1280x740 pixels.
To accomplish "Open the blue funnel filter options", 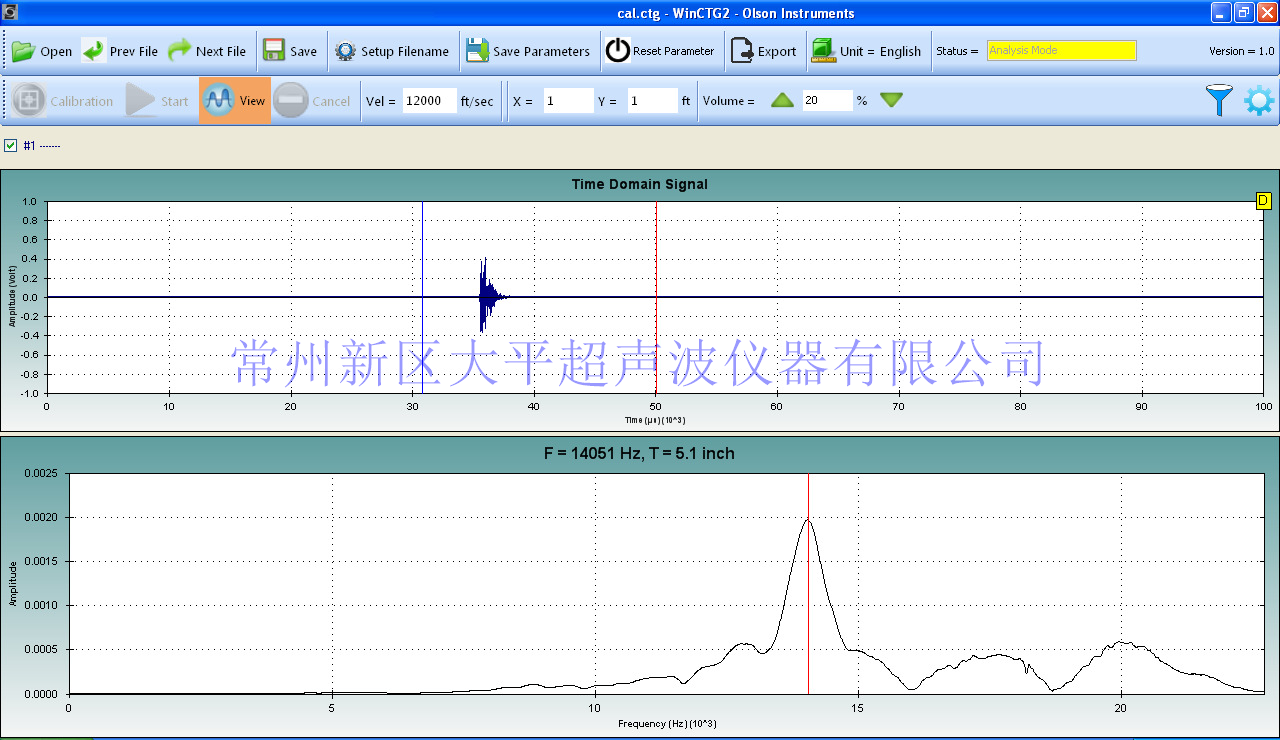I will (x=1219, y=100).
